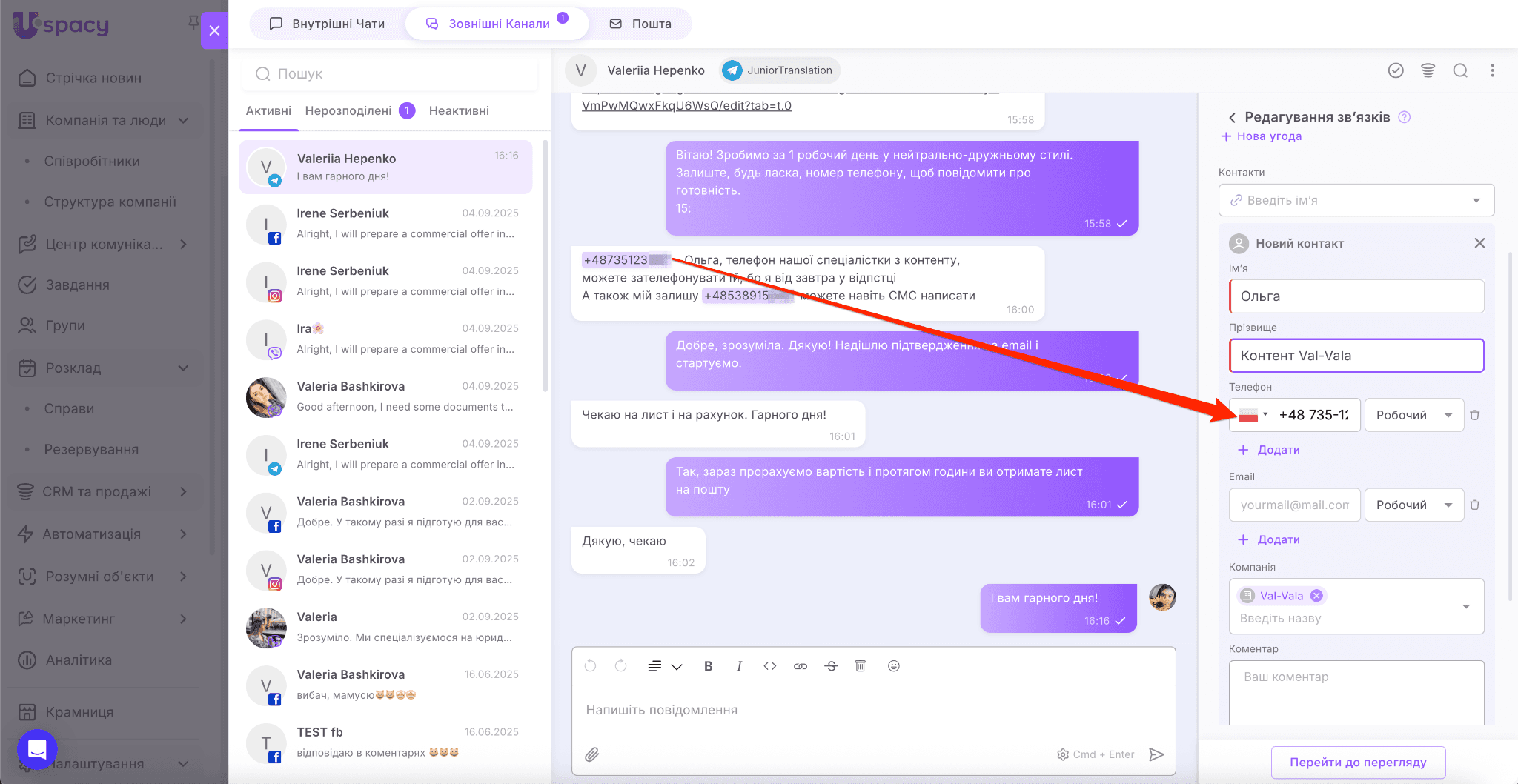The width and height of the screenshot is (1518, 784).
Task: Expand the Маркетинг menu
Action: point(104,618)
